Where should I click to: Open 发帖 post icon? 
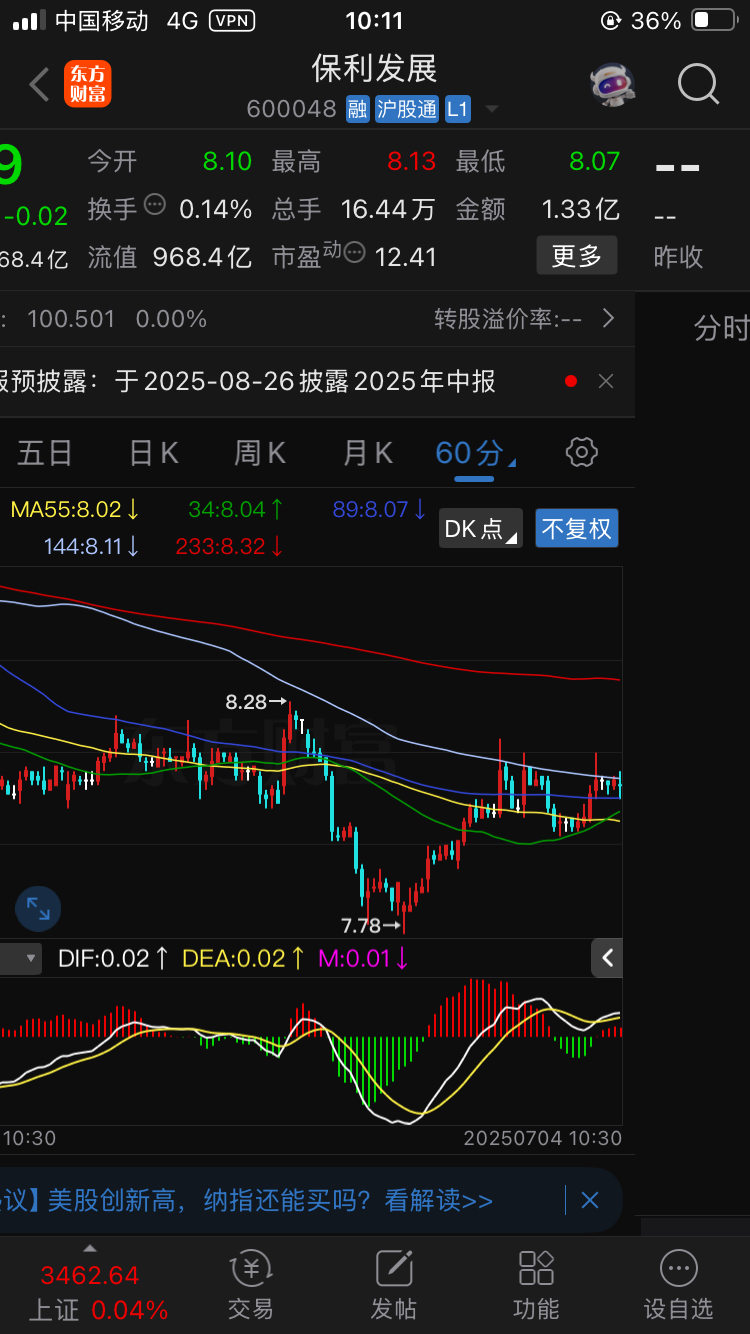click(393, 1286)
